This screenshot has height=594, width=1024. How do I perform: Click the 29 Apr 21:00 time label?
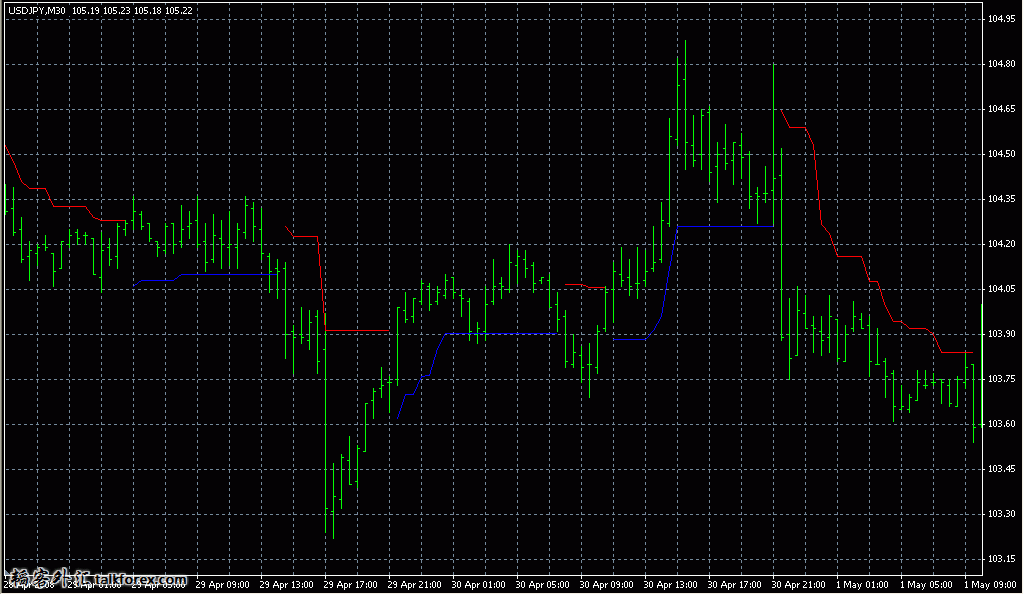(x=415, y=585)
